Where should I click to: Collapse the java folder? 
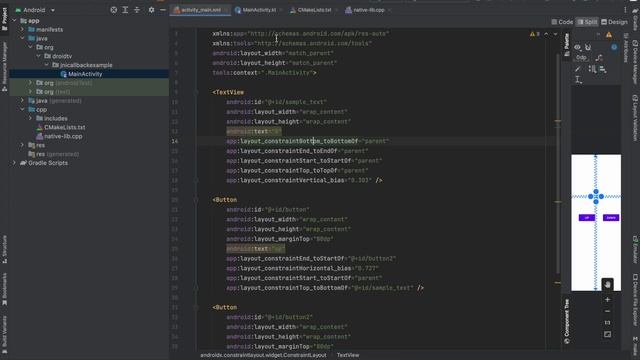pos(22,38)
